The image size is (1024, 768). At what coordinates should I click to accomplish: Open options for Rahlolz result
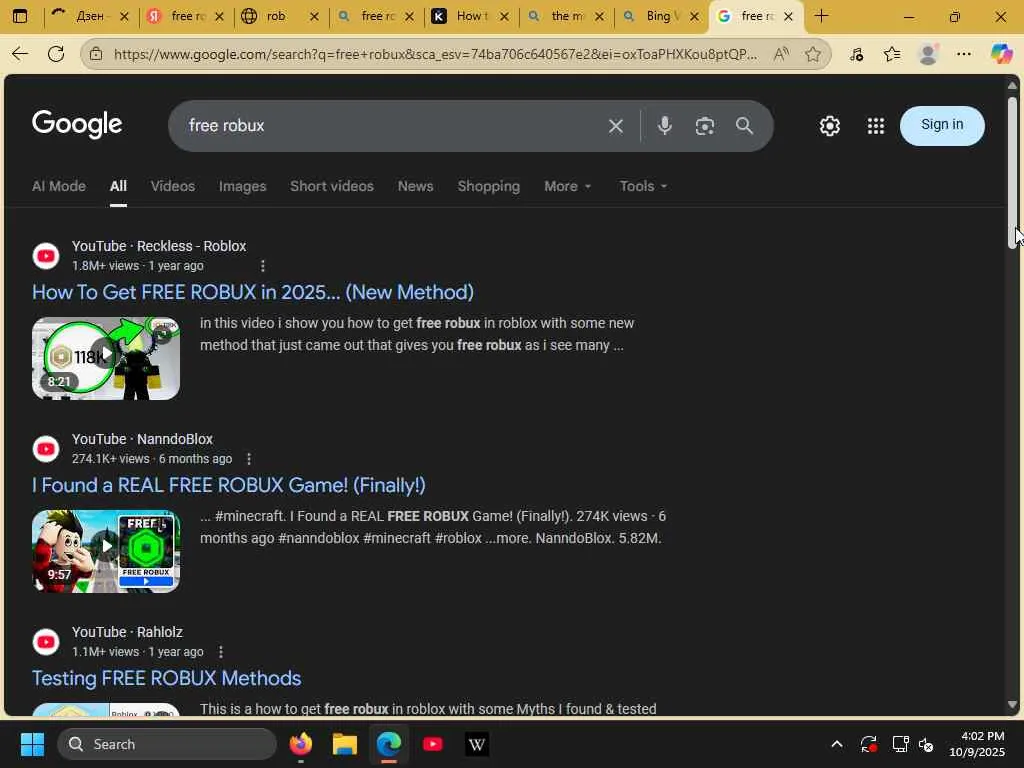[221, 652]
